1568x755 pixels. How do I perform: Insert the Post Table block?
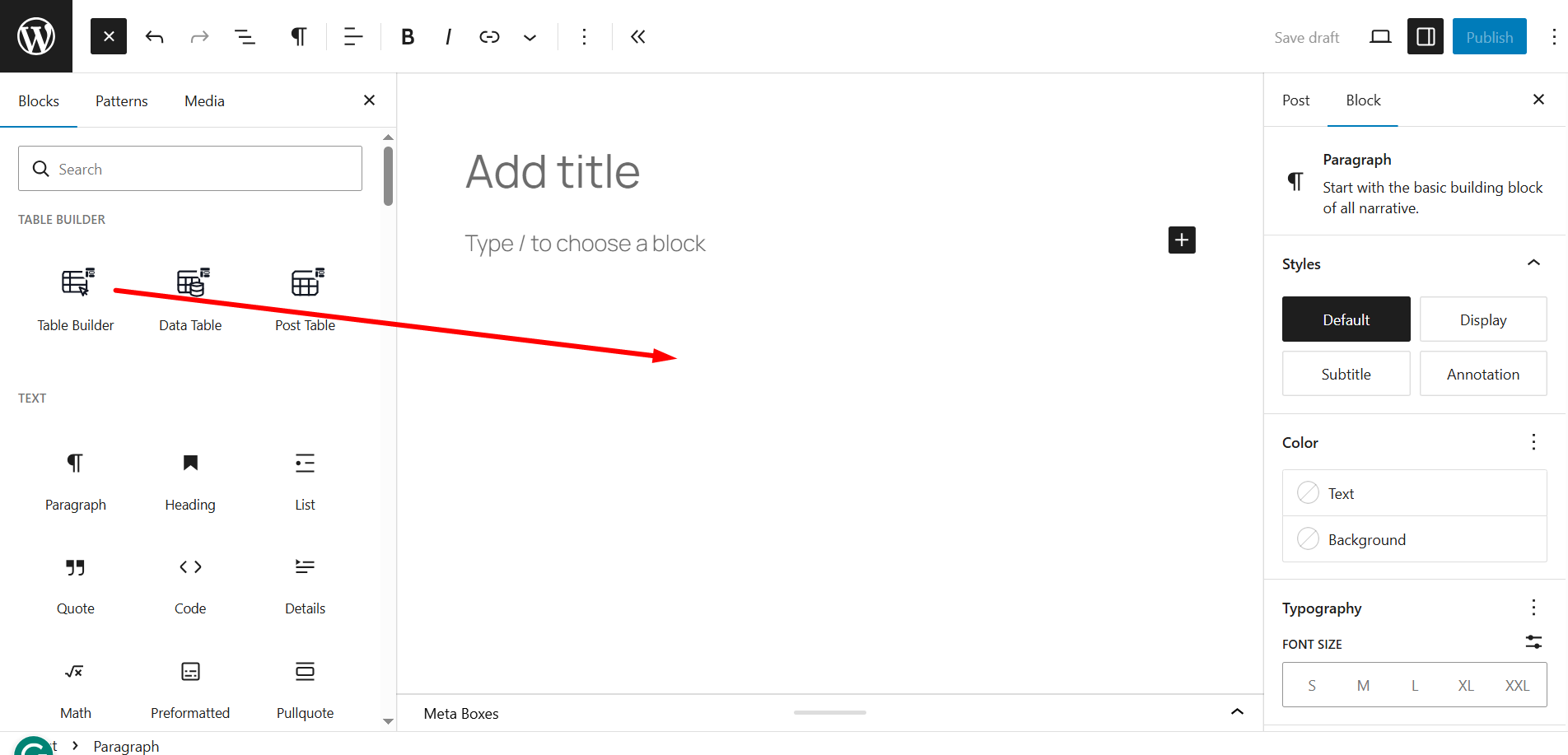pos(305,298)
